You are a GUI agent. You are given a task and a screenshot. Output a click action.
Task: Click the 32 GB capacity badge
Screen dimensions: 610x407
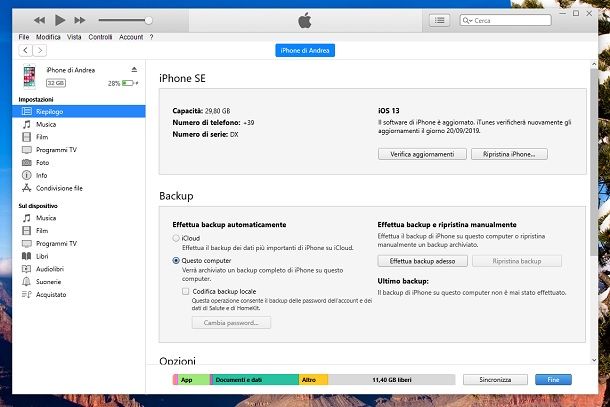pos(56,83)
